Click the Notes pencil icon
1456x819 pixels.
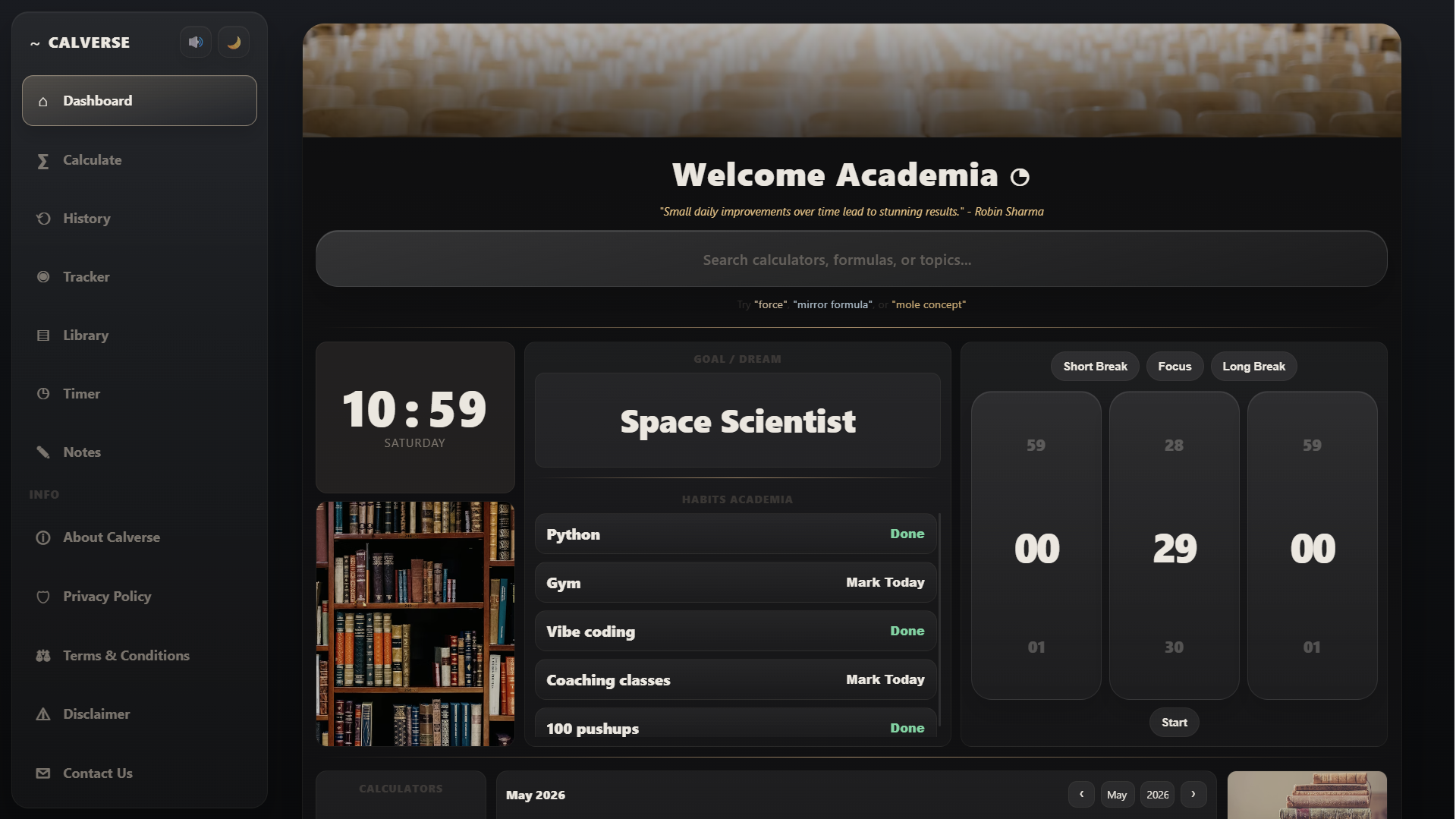click(43, 452)
